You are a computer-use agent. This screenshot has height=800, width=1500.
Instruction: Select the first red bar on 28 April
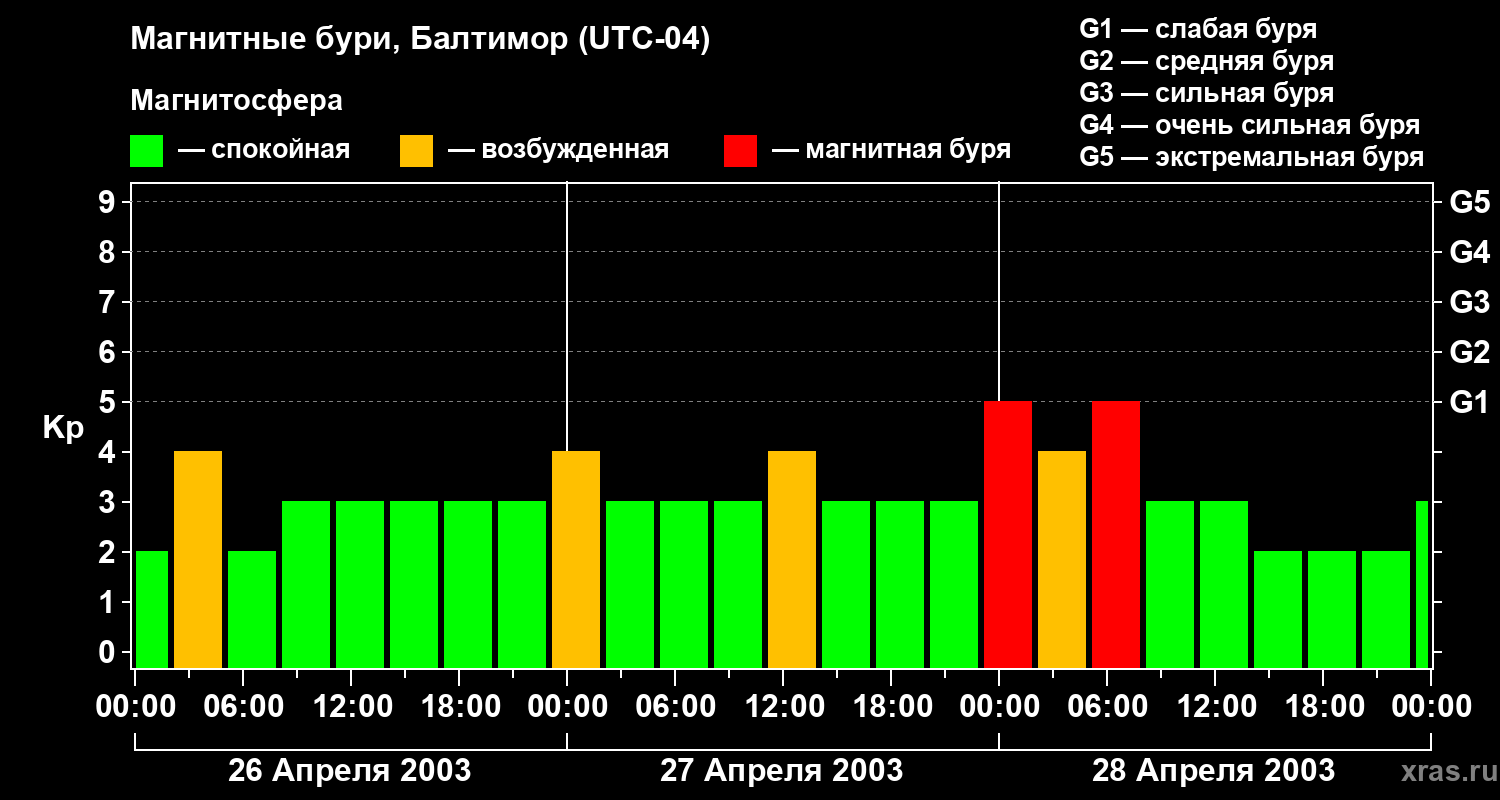tap(1008, 535)
